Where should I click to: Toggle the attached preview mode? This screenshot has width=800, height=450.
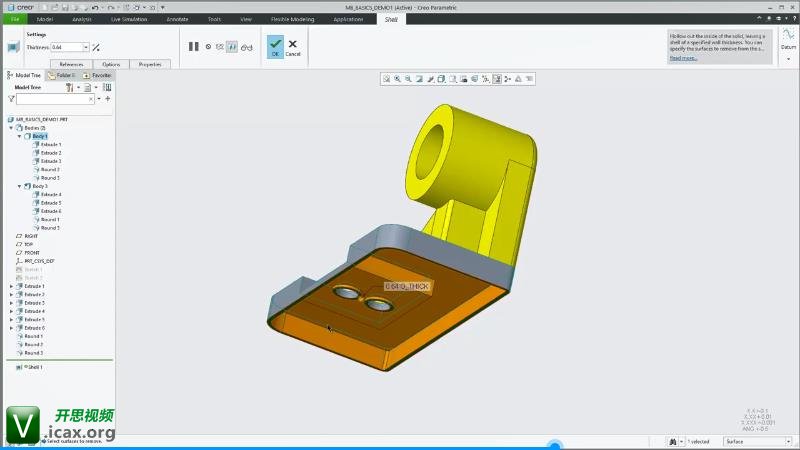click(232, 46)
